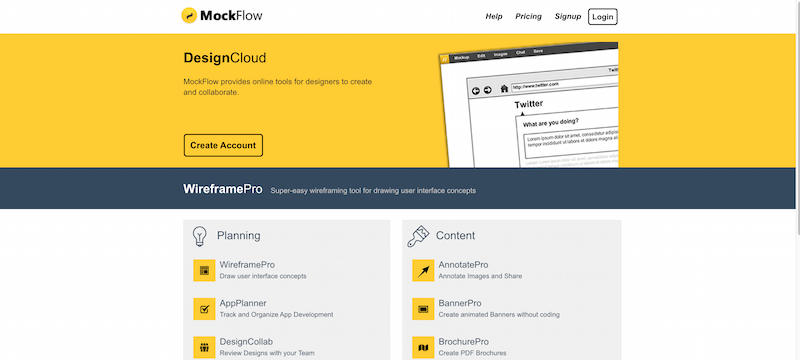
Task: Open the AnnotatePro arrow icon
Action: pos(423,270)
